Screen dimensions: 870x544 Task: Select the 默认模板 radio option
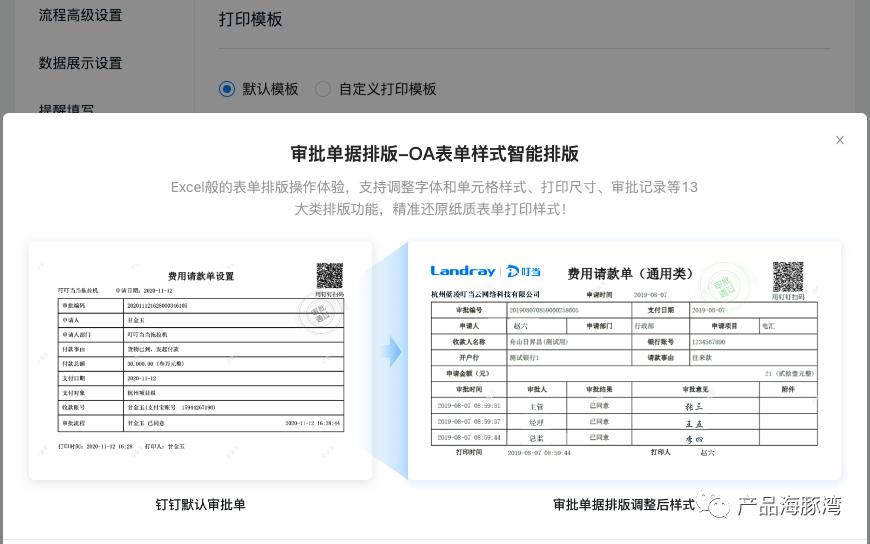pos(227,89)
